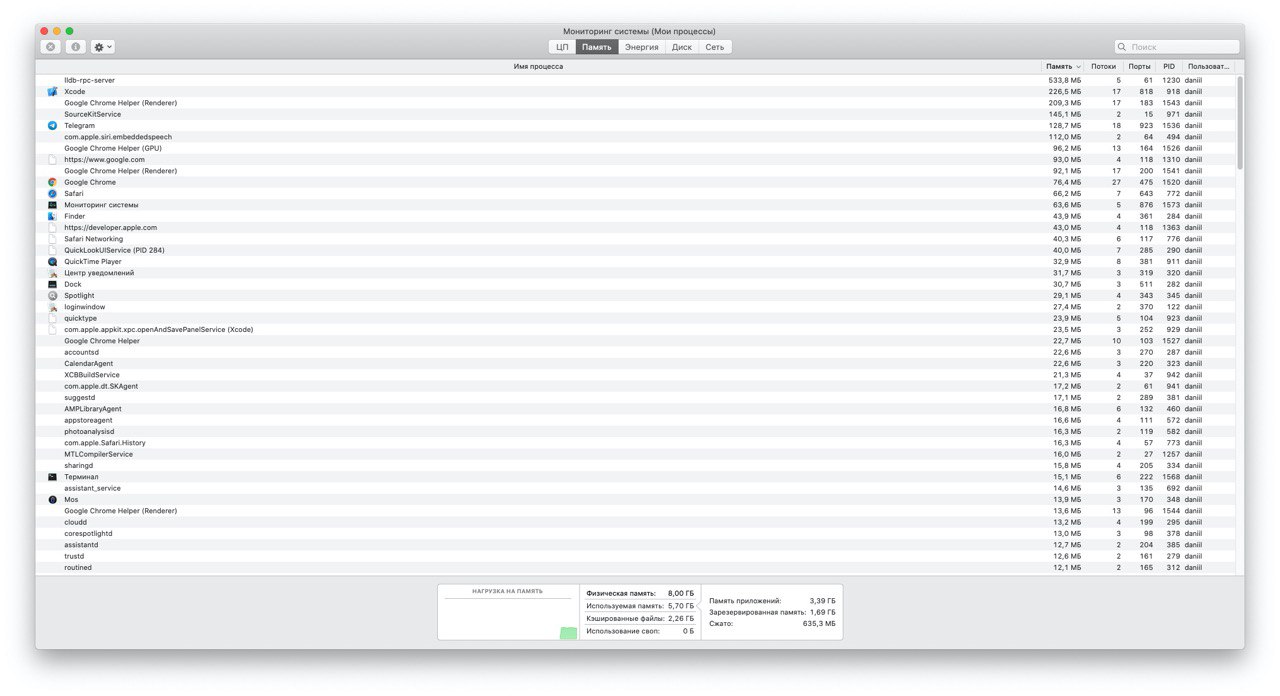Sort by the Потоки column header
The width and height of the screenshot is (1280, 696).
[1104, 66]
